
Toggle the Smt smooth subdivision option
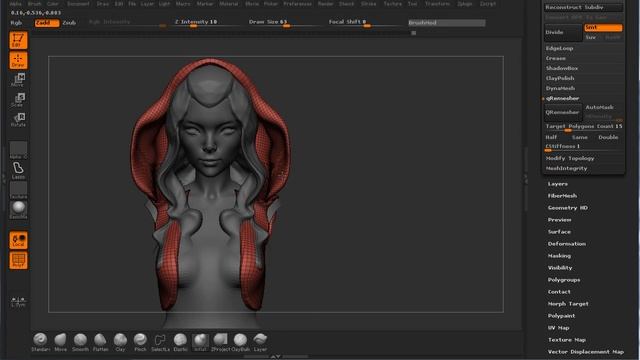click(603, 27)
